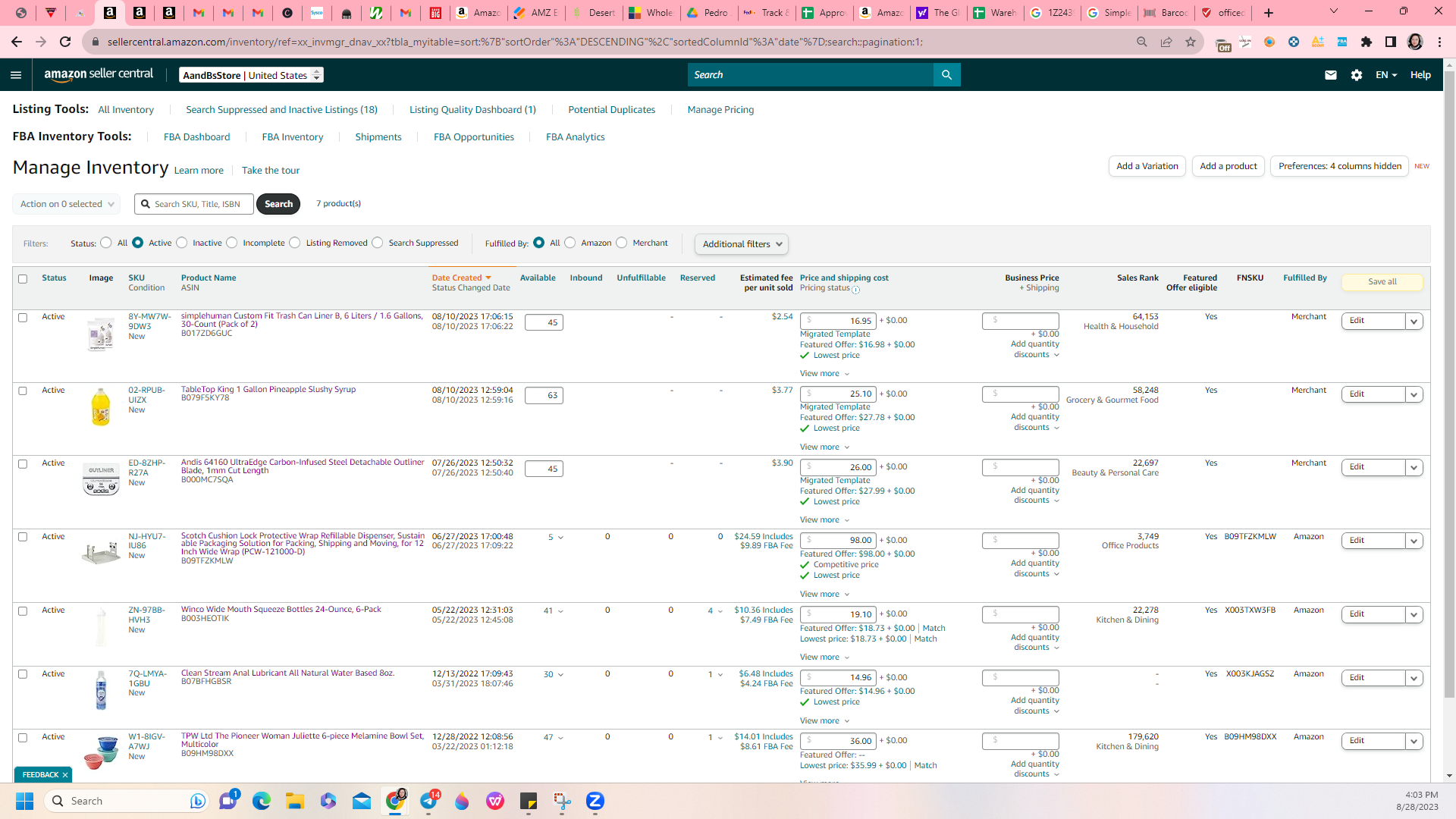Expand Add quantity discounts for Scotch Cushion Lock row
This screenshot has width=1456, height=819.
click(x=1035, y=569)
